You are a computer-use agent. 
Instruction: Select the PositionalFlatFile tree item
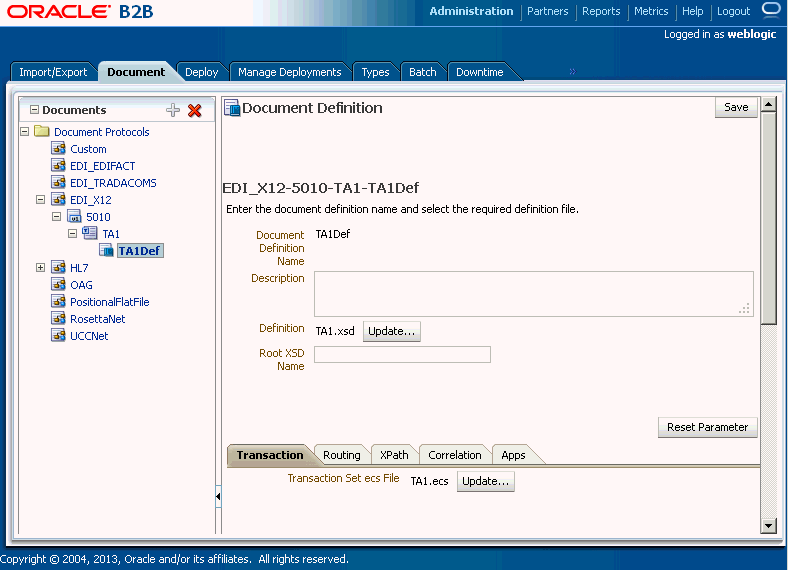pyautogui.click(x=110, y=302)
